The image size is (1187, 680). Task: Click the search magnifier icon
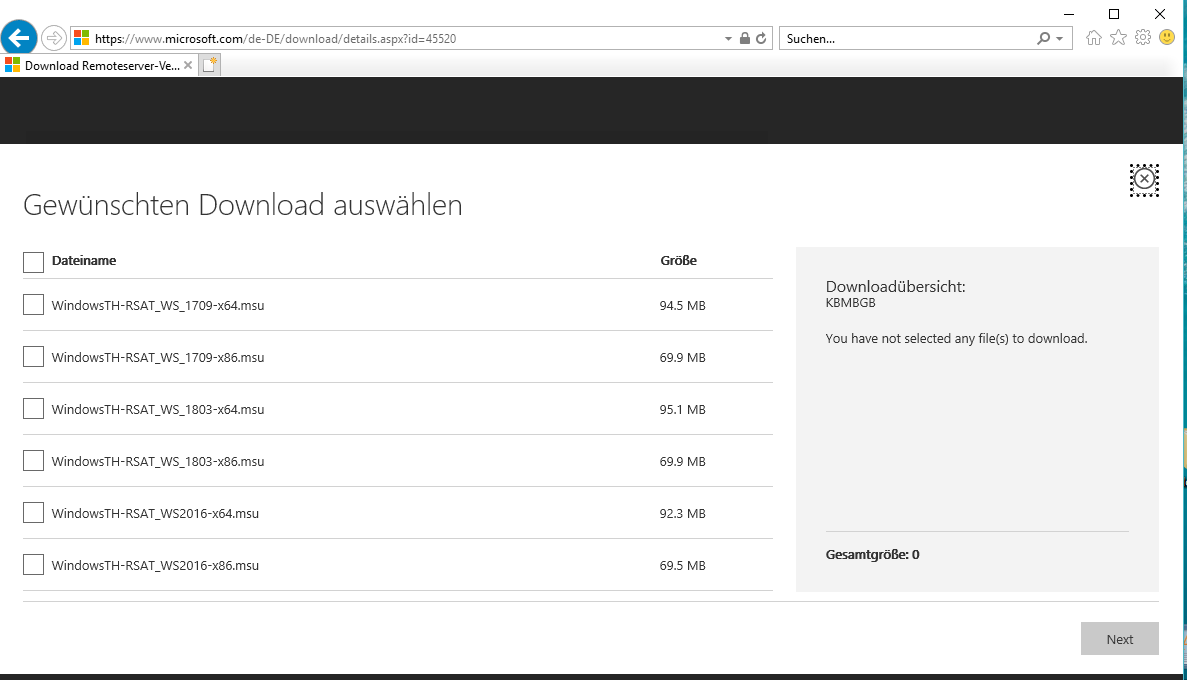pyautogui.click(x=1044, y=39)
